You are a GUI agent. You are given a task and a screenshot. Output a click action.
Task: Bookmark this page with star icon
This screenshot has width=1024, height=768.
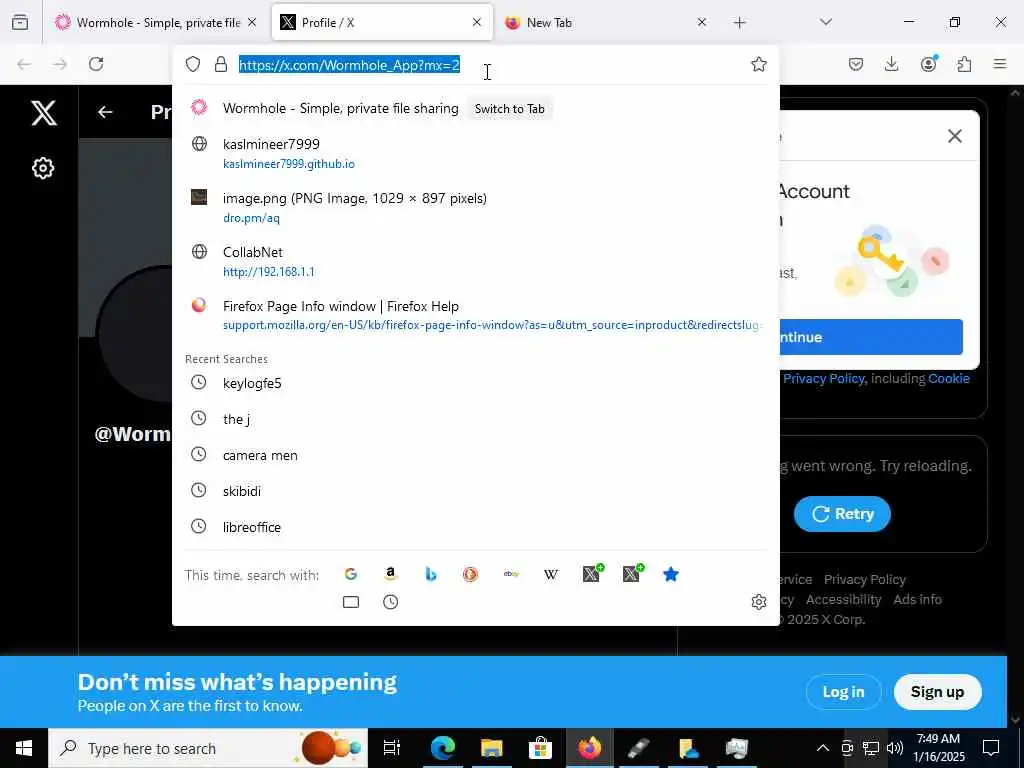coord(758,64)
